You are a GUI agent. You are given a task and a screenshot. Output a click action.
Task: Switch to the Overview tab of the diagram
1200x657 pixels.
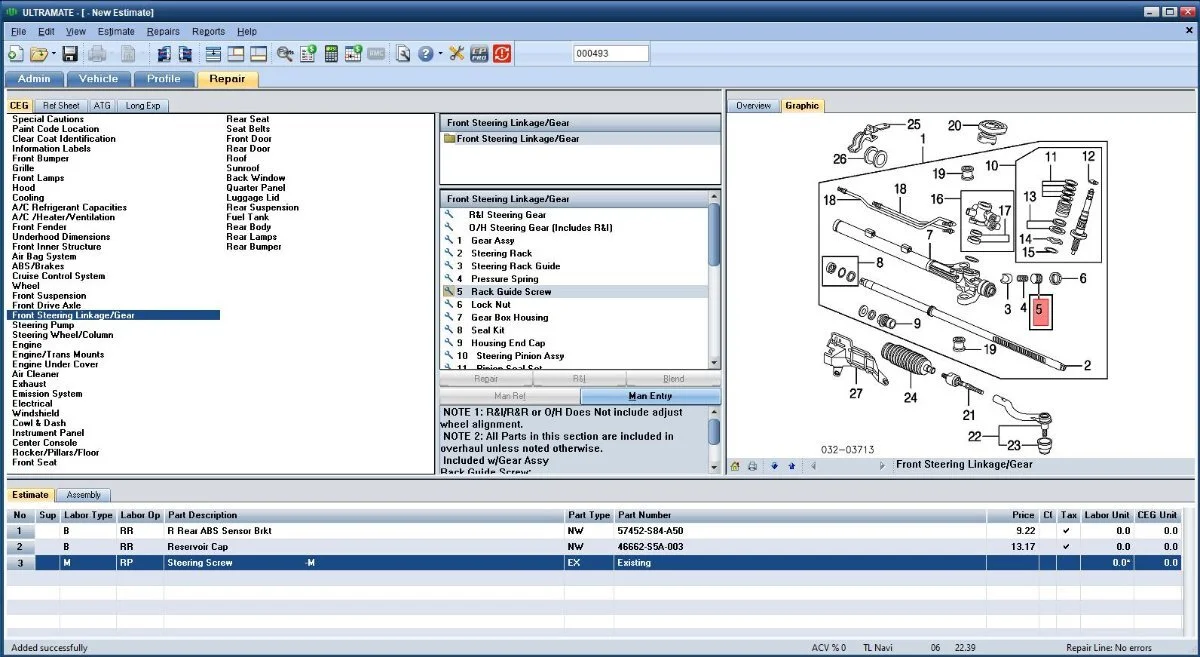point(753,106)
